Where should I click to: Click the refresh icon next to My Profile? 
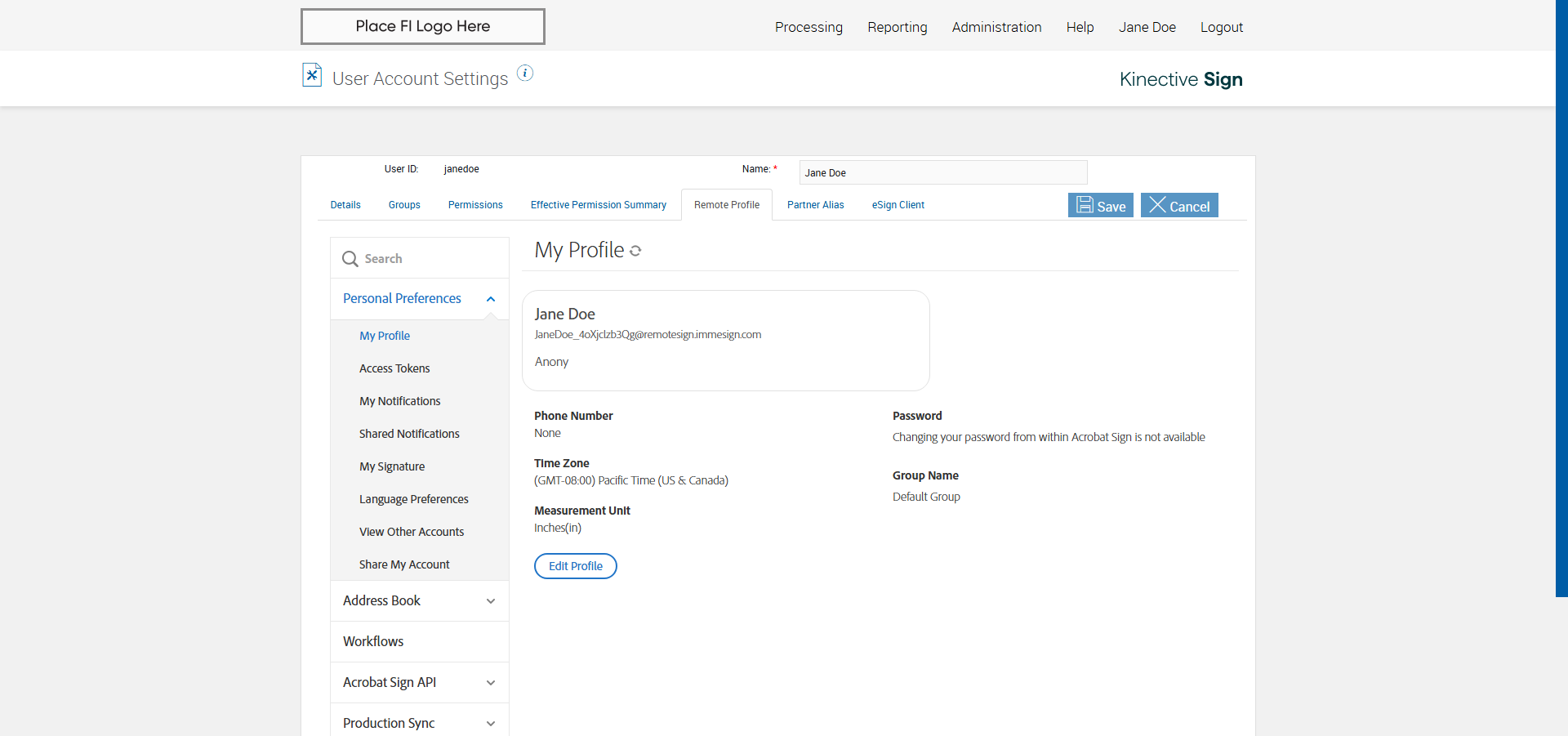635,251
